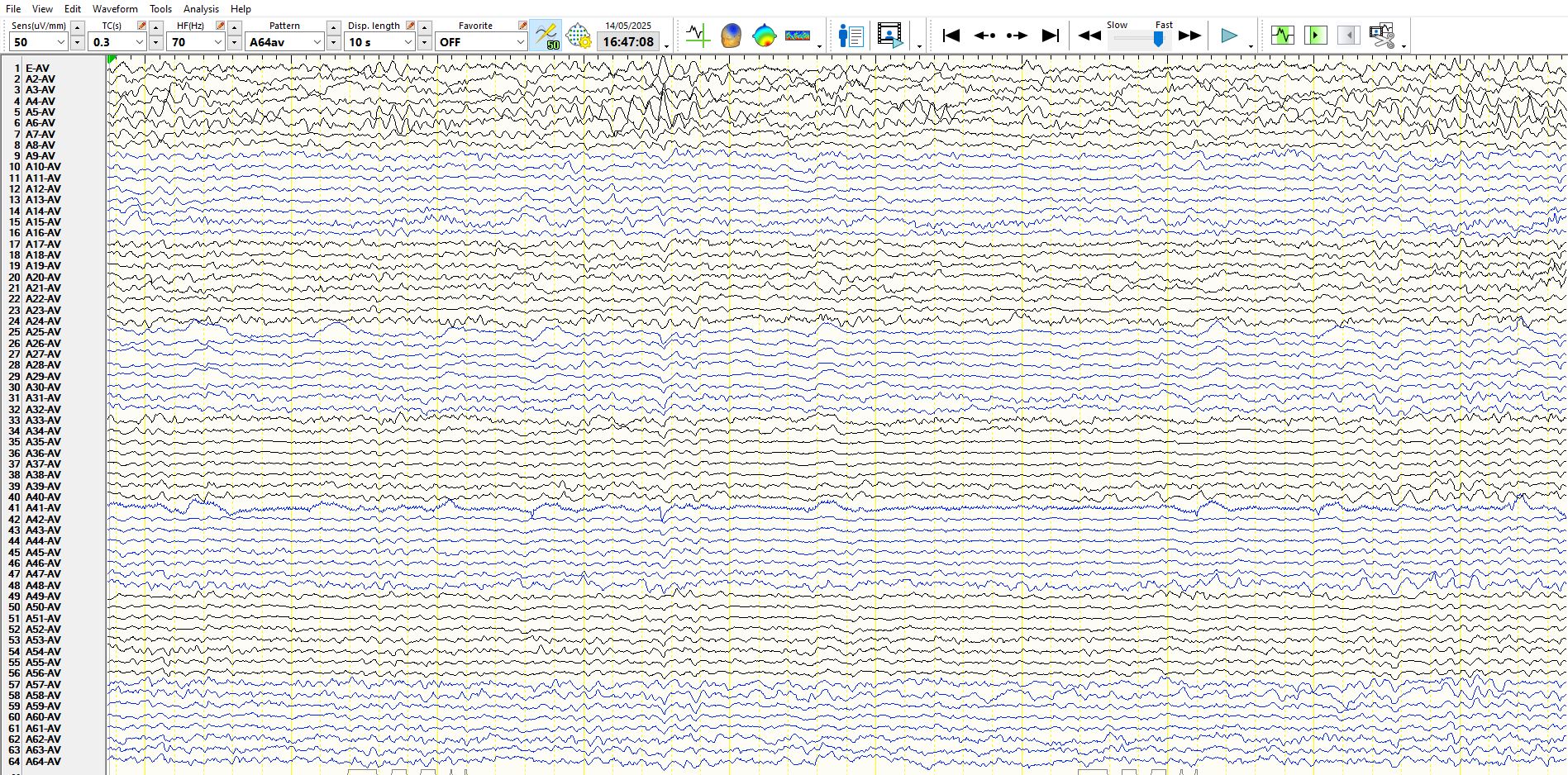1568x775 pixels.
Task: Open the colored topographic map icon
Action: [x=765, y=36]
